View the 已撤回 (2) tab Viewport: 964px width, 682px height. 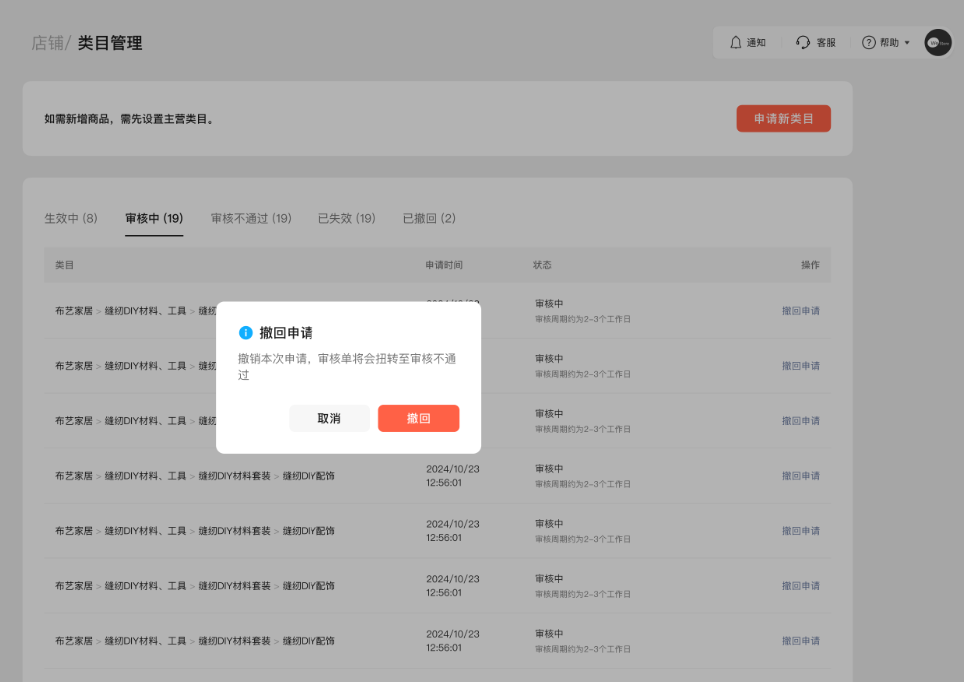(x=429, y=218)
